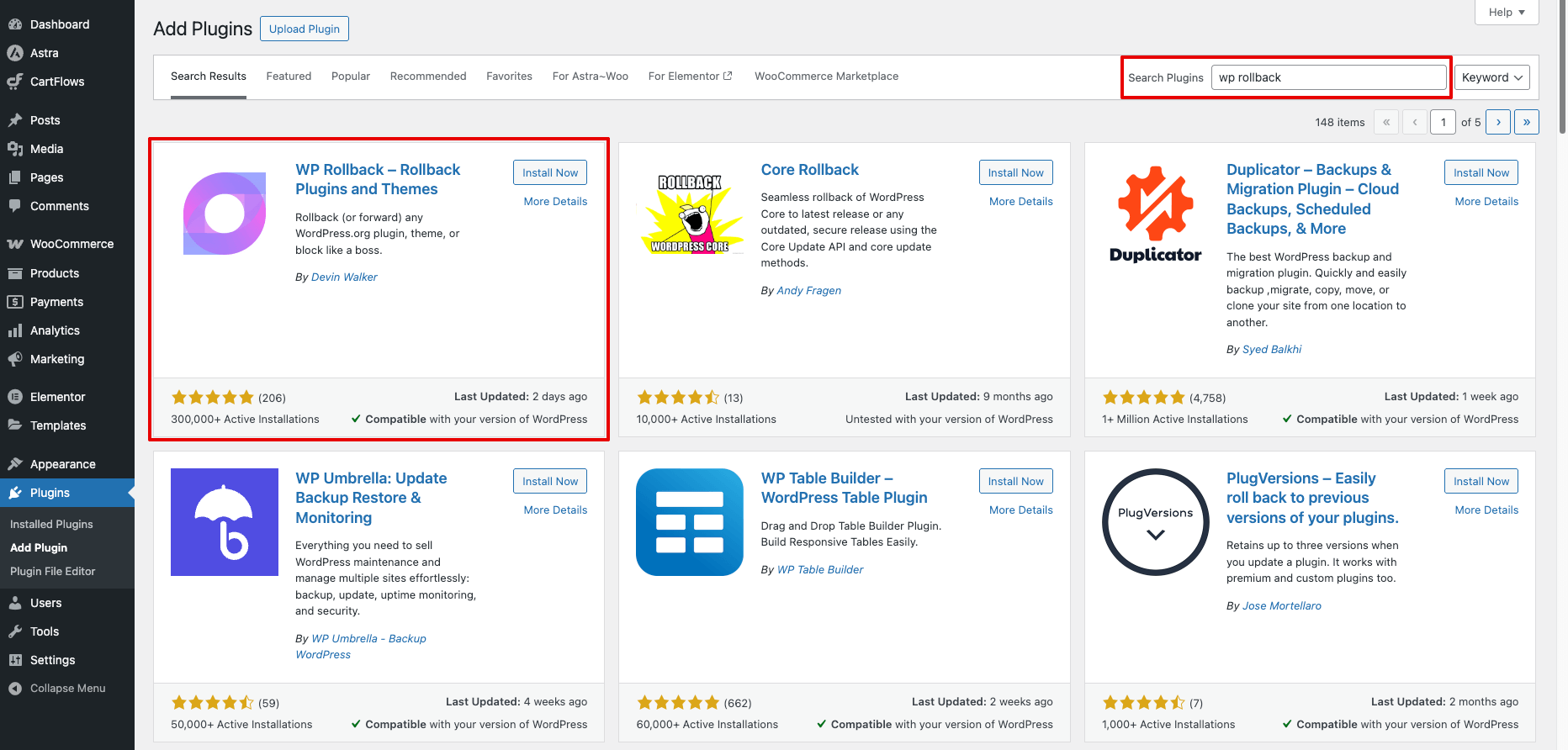
Task: Click the Core Rollback plugin image
Action: (690, 214)
